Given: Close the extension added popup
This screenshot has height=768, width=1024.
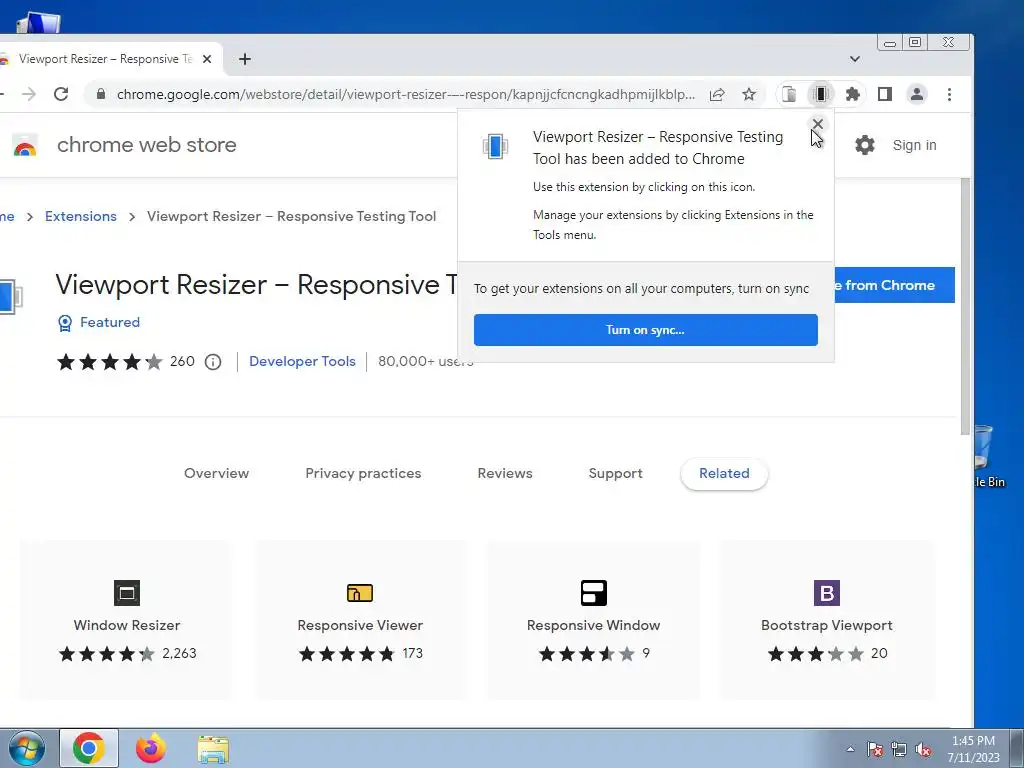Looking at the screenshot, I should click(x=818, y=123).
